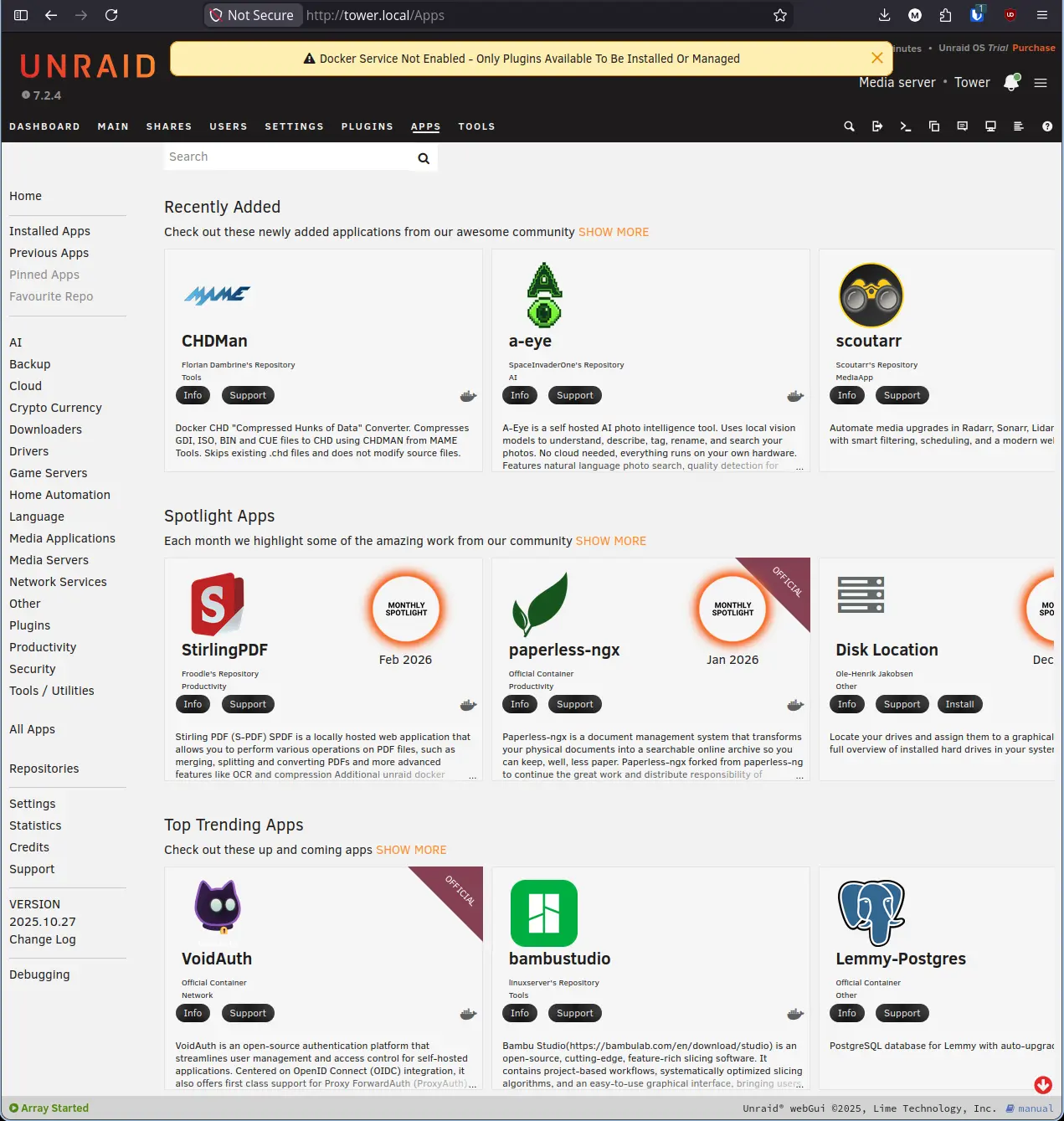This screenshot has height=1121, width=1064.
Task: Click the a-eye app icon
Action: 544,295
